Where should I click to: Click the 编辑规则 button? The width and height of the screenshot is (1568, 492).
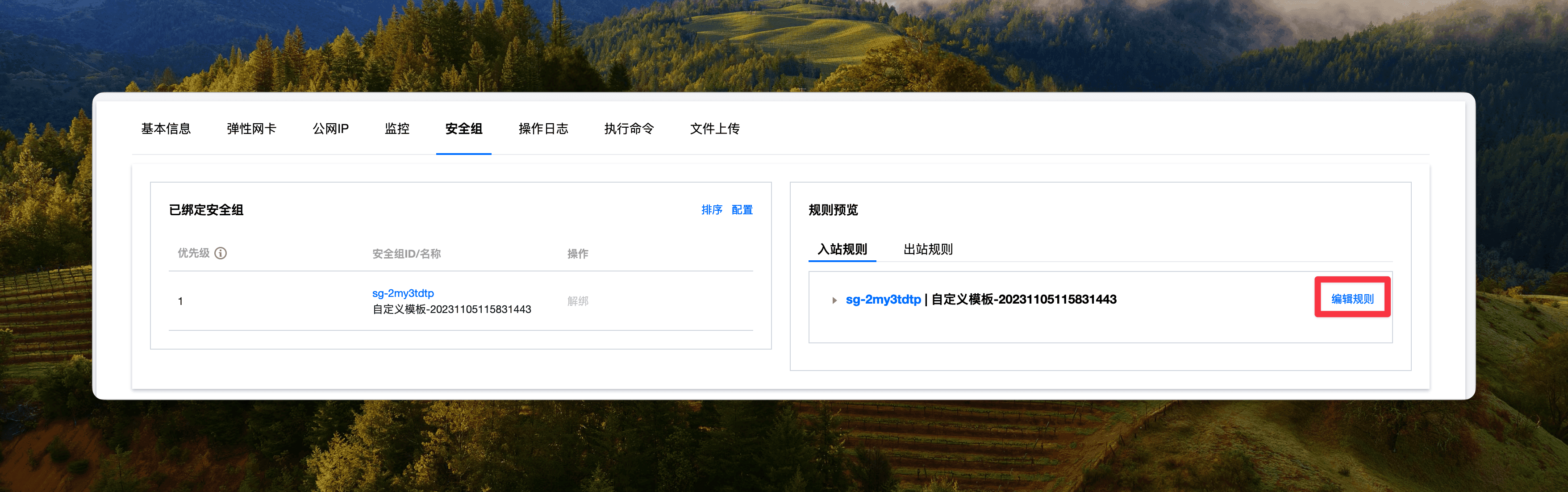tap(1352, 298)
